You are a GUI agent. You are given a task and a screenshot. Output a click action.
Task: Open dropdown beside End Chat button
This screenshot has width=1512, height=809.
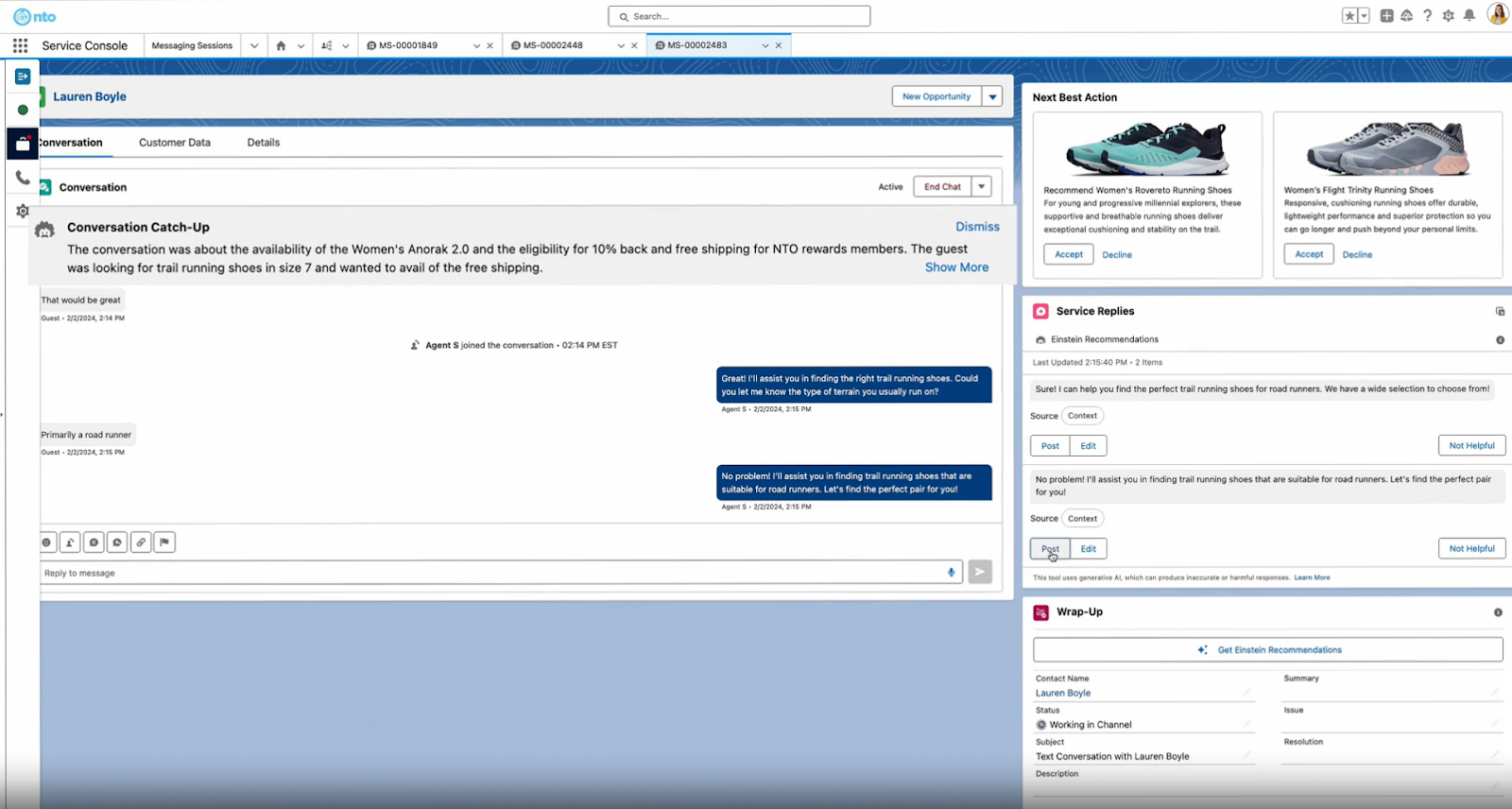click(982, 186)
